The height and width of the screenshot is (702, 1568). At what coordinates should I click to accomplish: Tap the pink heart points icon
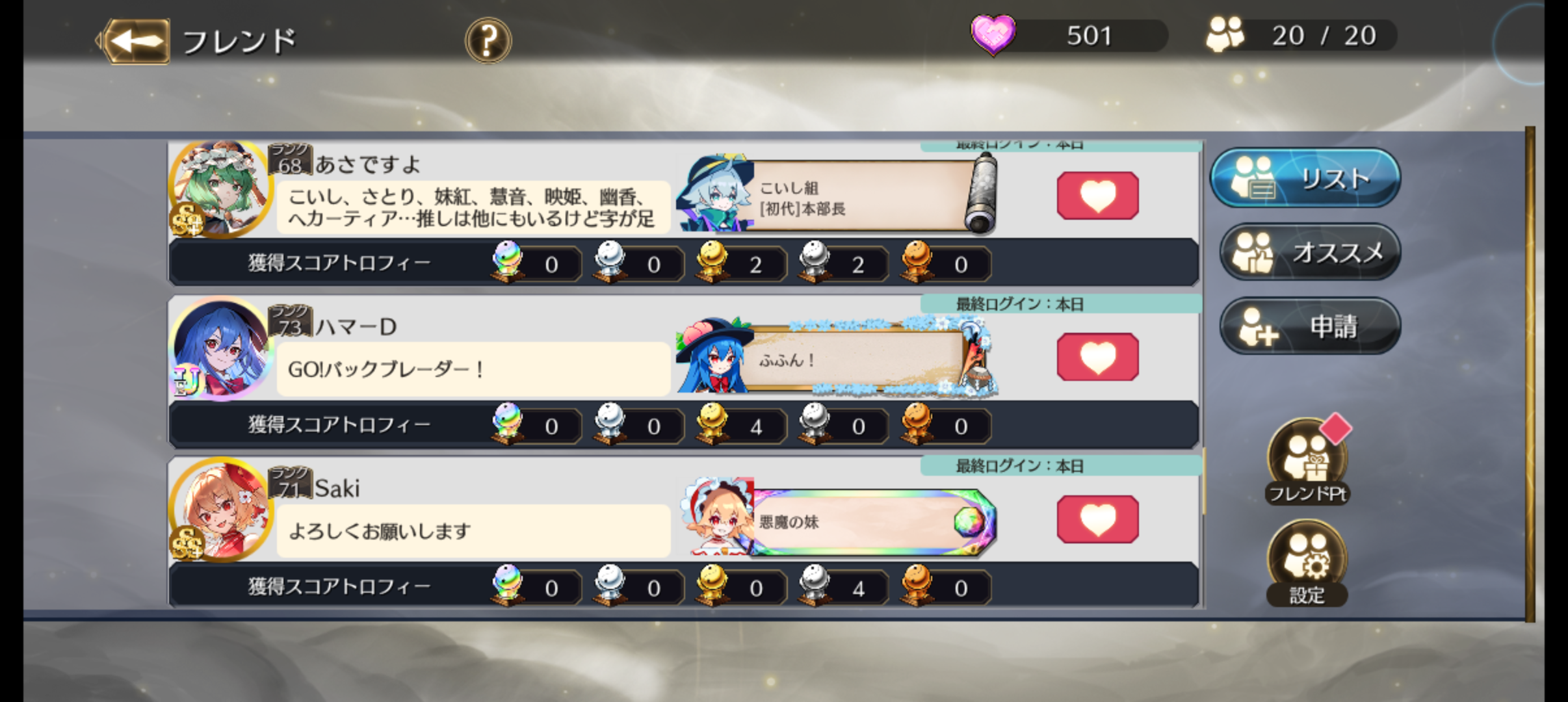click(x=993, y=34)
